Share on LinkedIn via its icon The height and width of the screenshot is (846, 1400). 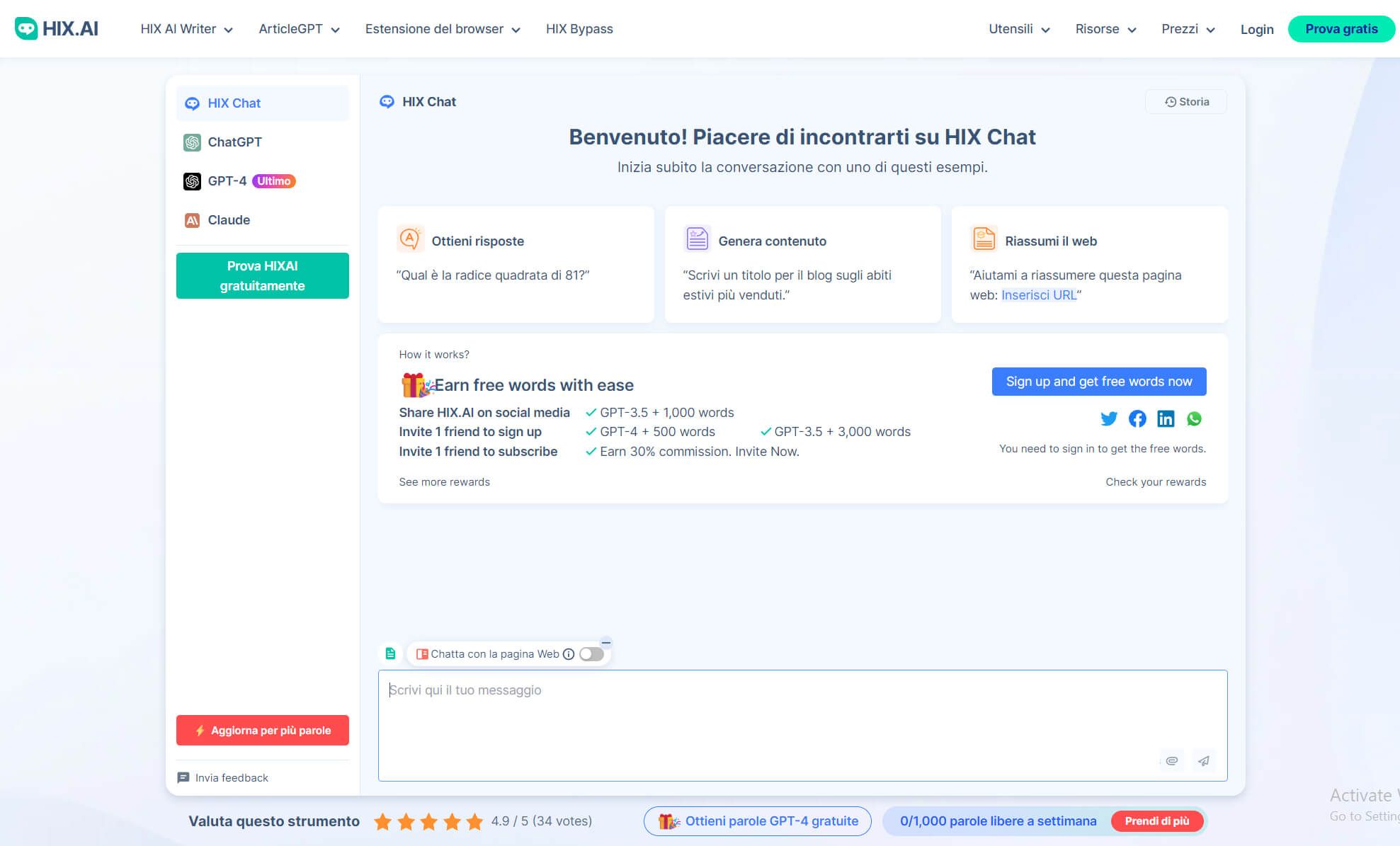pyautogui.click(x=1166, y=418)
